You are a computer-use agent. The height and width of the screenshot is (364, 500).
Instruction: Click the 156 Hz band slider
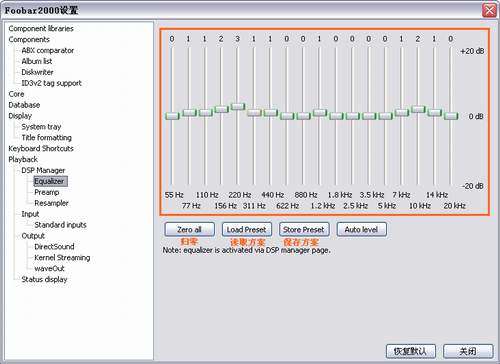coord(222,109)
